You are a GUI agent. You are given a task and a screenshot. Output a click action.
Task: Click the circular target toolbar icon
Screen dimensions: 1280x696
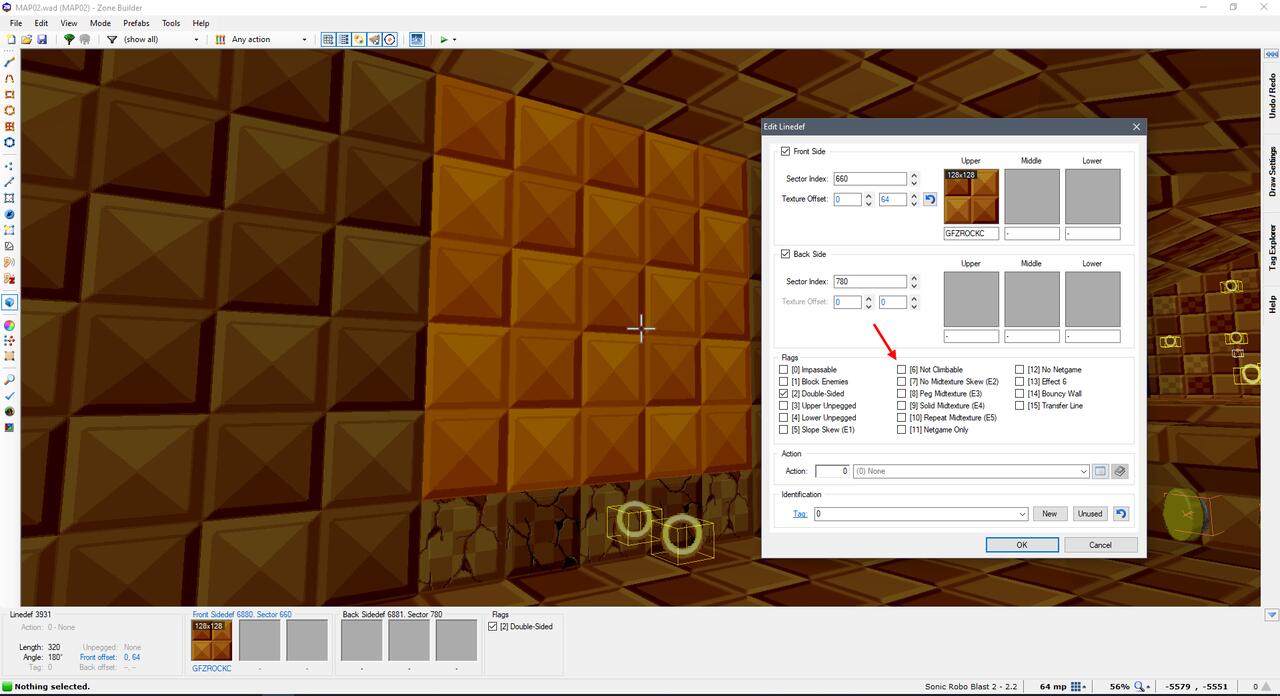coord(390,39)
